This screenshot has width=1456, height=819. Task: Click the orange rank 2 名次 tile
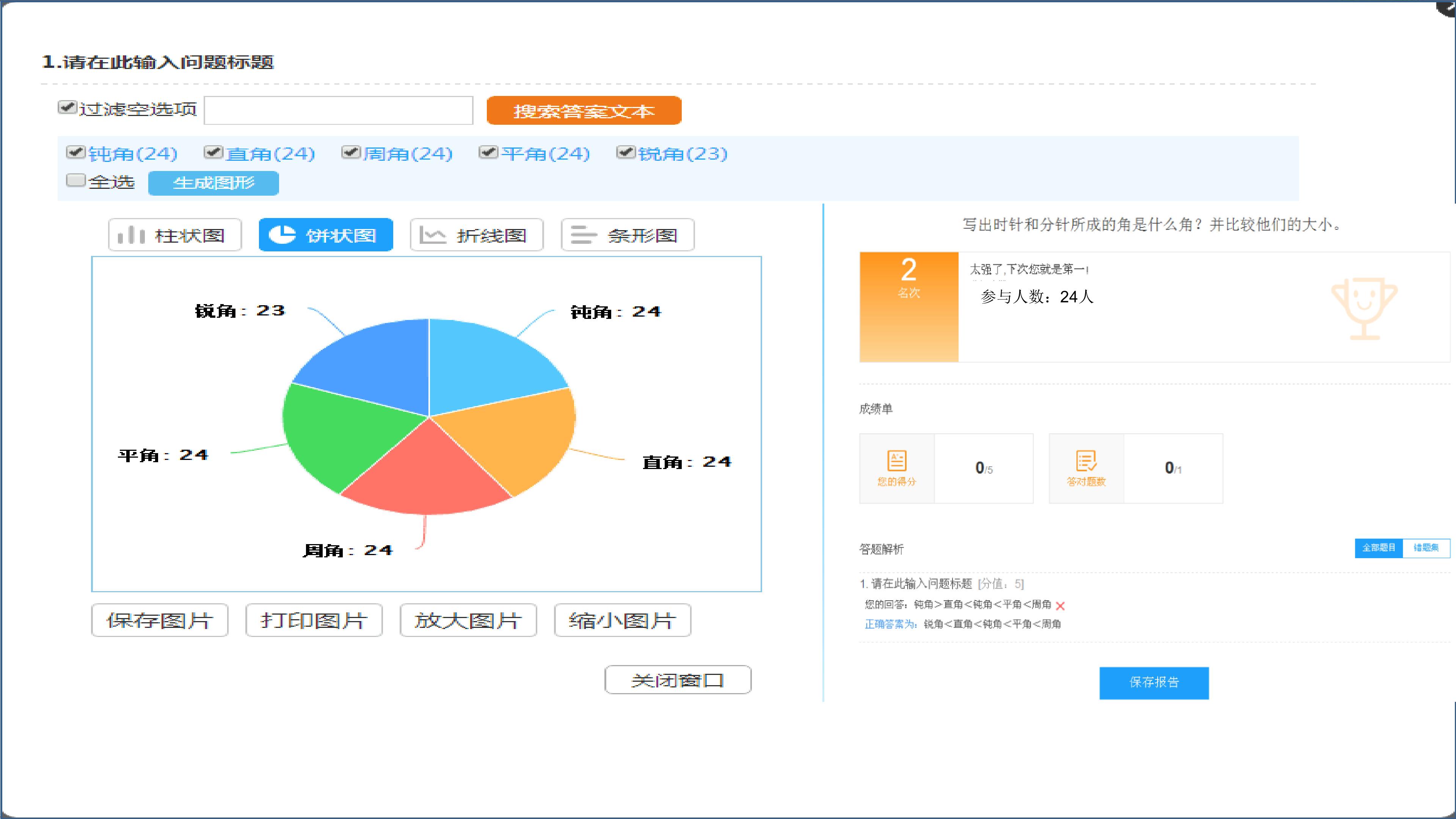click(x=909, y=307)
